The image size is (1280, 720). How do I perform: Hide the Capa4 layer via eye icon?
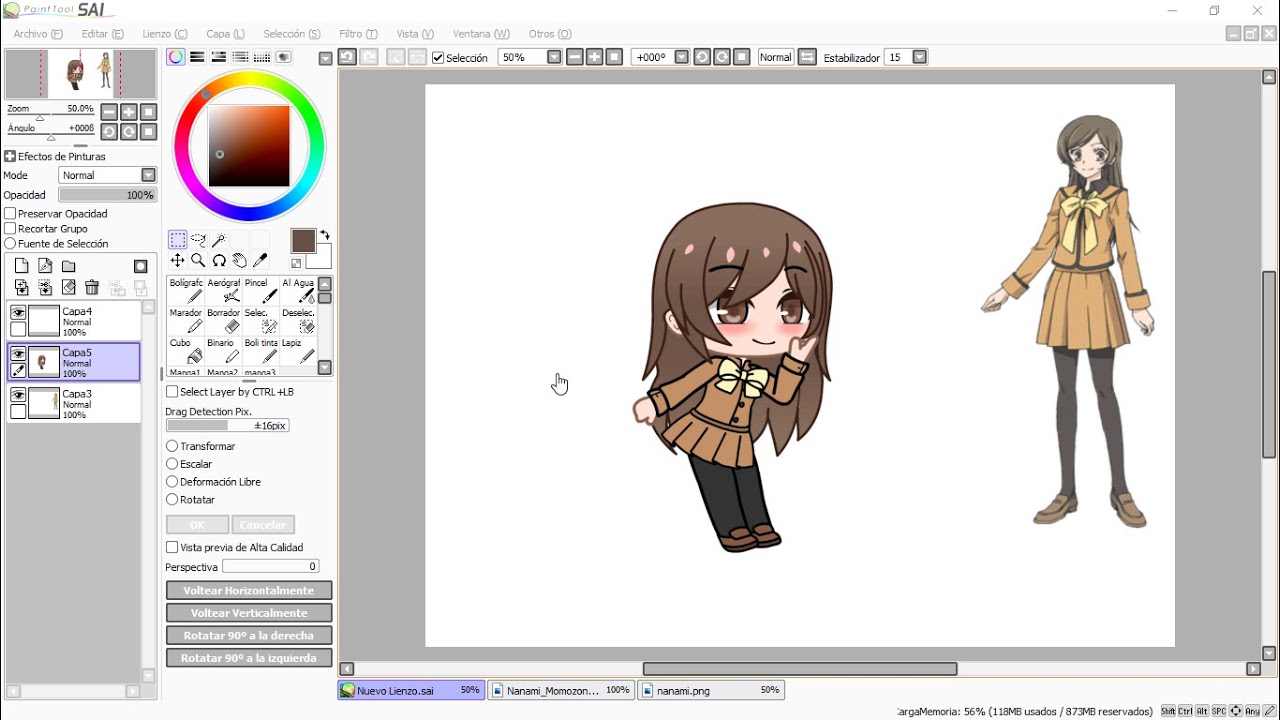coord(18,312)
